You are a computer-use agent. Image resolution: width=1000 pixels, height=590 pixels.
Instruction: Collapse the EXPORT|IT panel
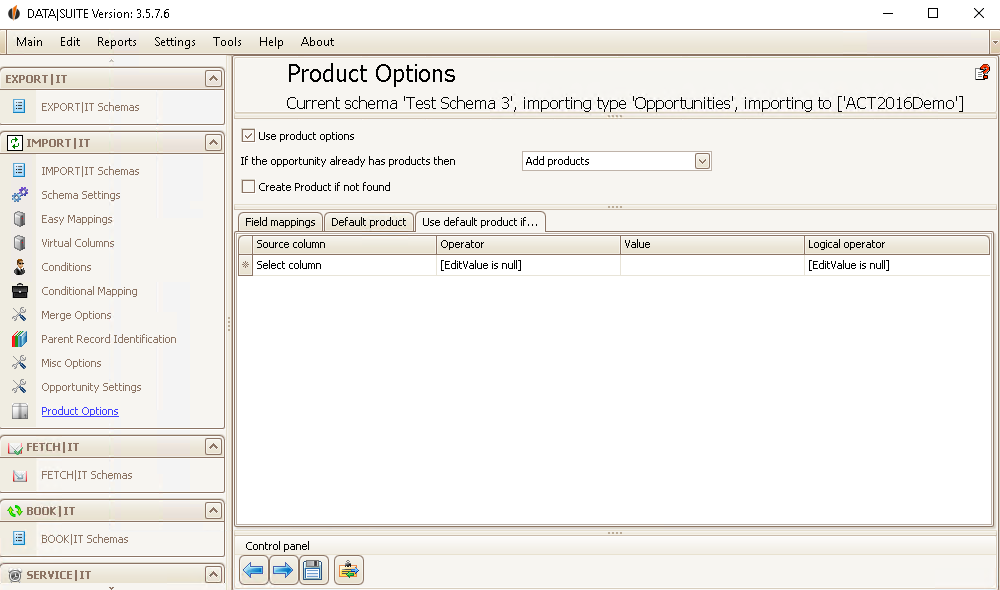tap(213, 78)
